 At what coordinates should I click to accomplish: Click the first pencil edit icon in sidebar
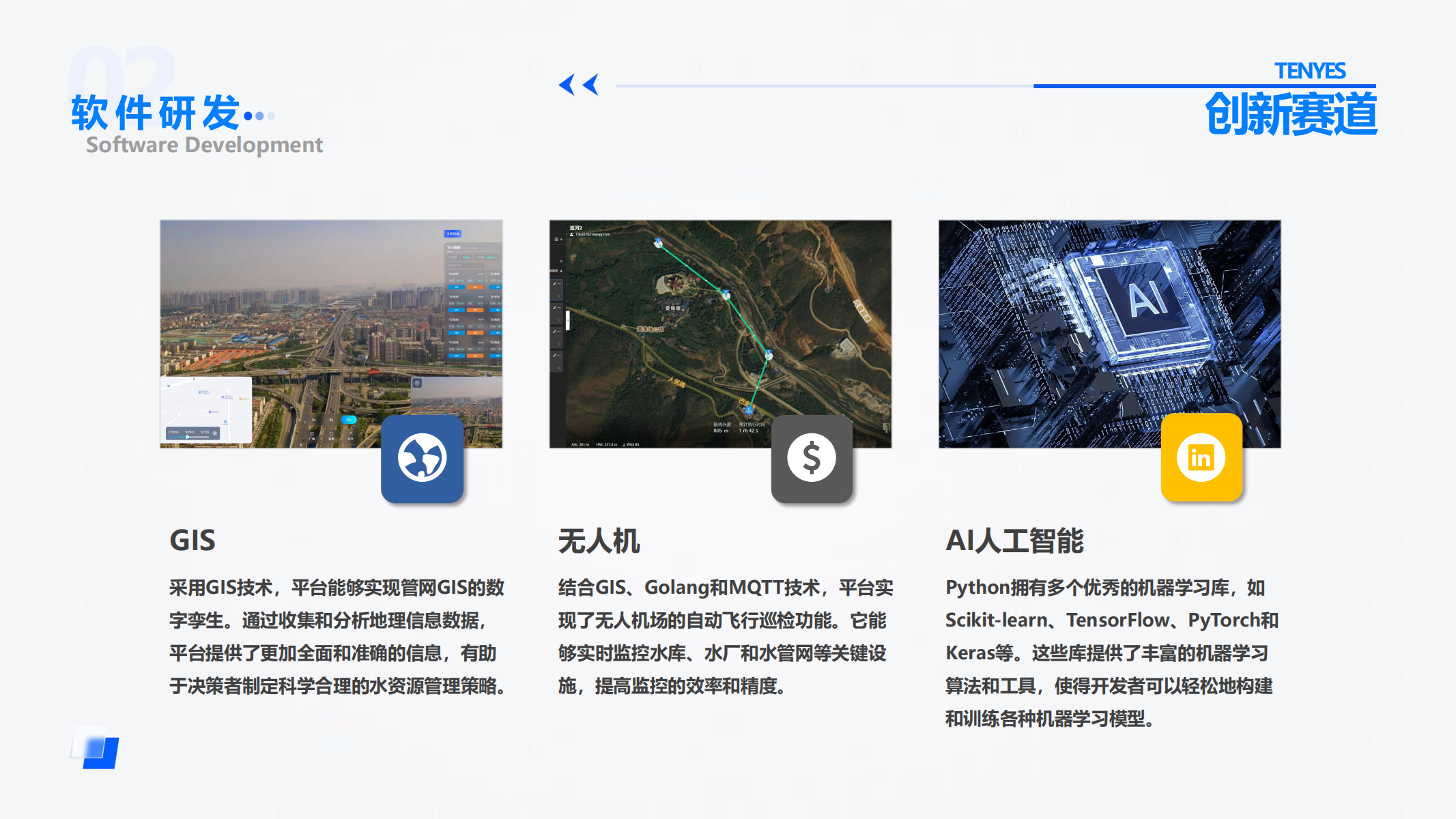[554, 284]
